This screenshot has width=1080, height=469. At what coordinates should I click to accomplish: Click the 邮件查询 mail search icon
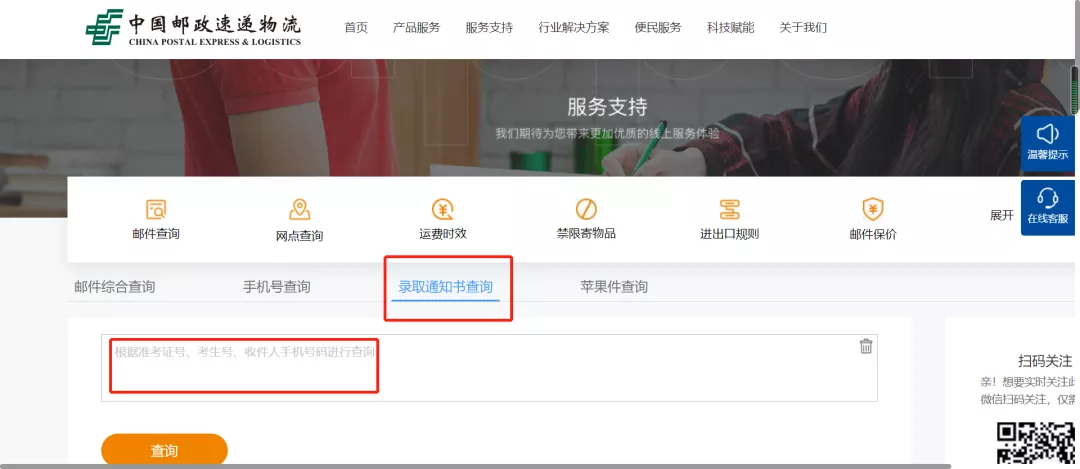tap(156, 210)
